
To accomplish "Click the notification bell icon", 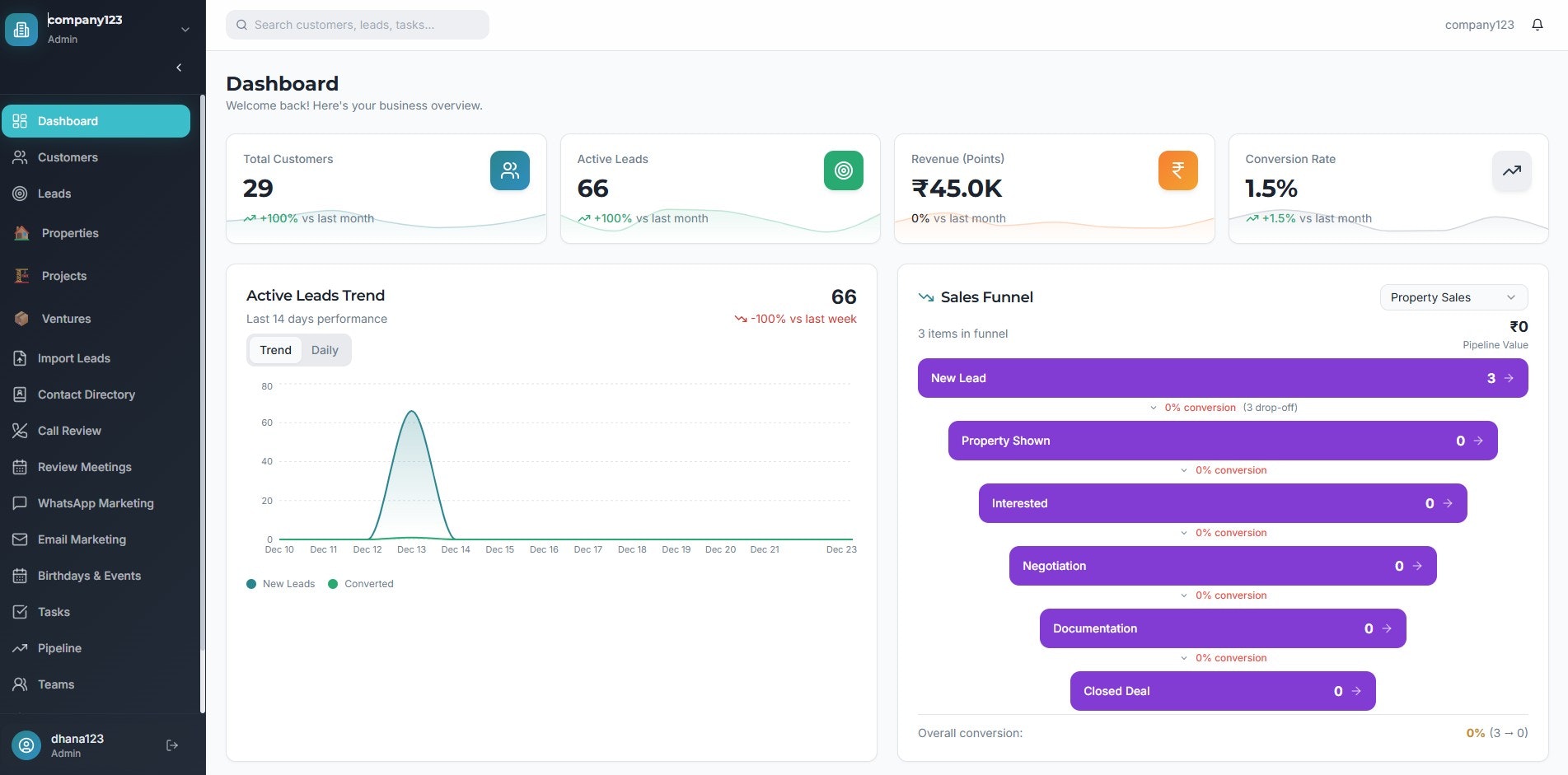I will (x=1537, y=24).
